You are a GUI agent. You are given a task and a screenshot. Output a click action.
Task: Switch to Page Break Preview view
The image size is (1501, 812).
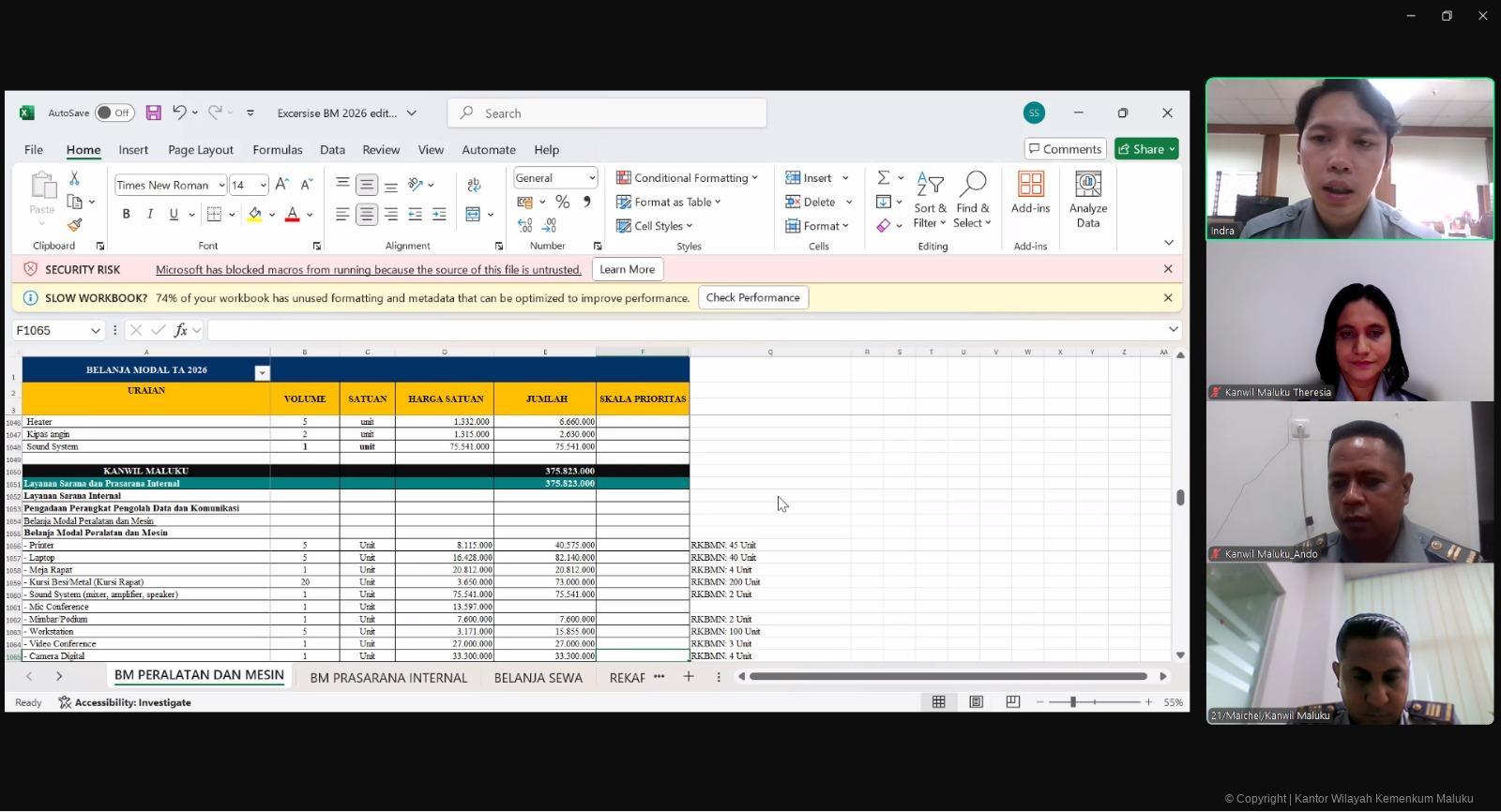pyautogui.click(x=1012, y=702)
